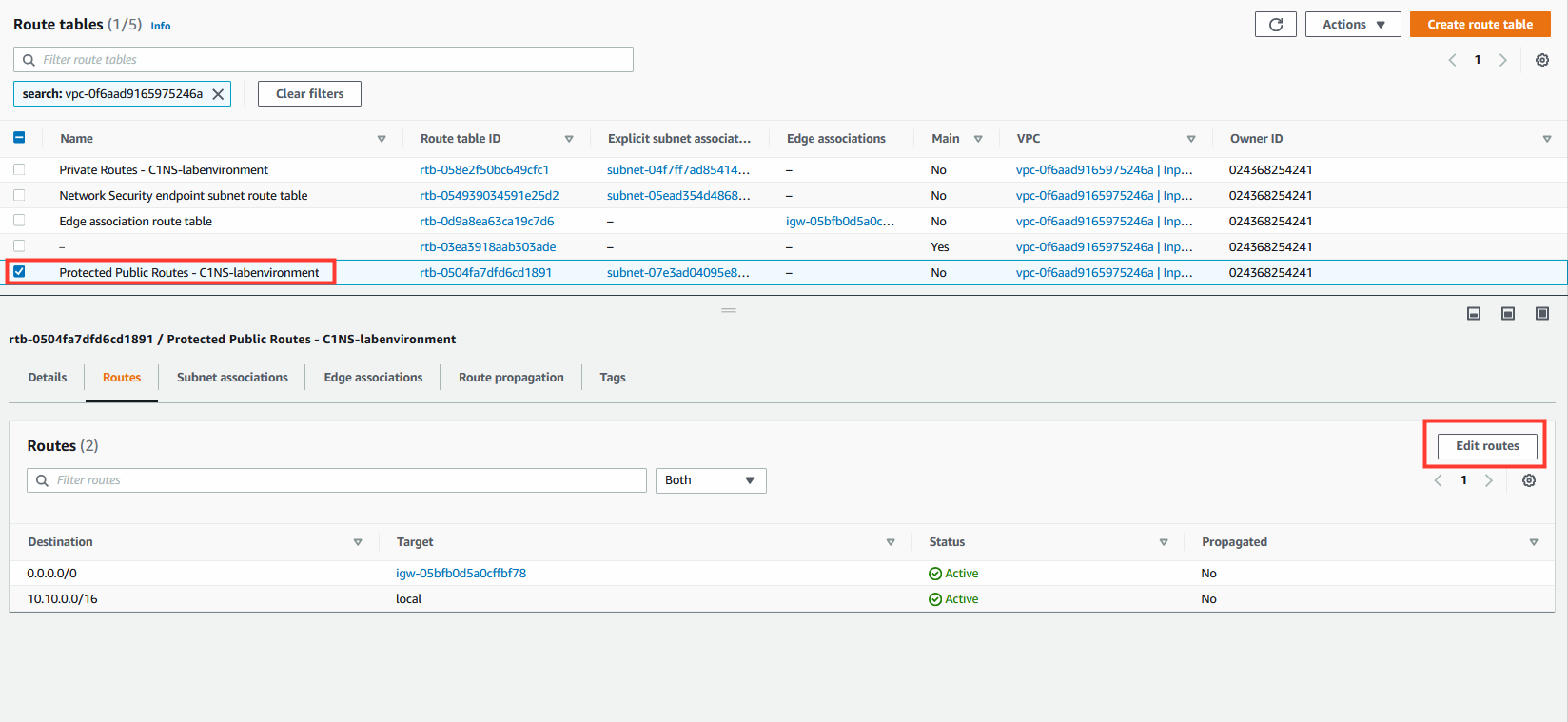Select Private Routes - C1NS-labenvironment checkbox
This screenshot has height=722, width=1568.
pos(19,169)
